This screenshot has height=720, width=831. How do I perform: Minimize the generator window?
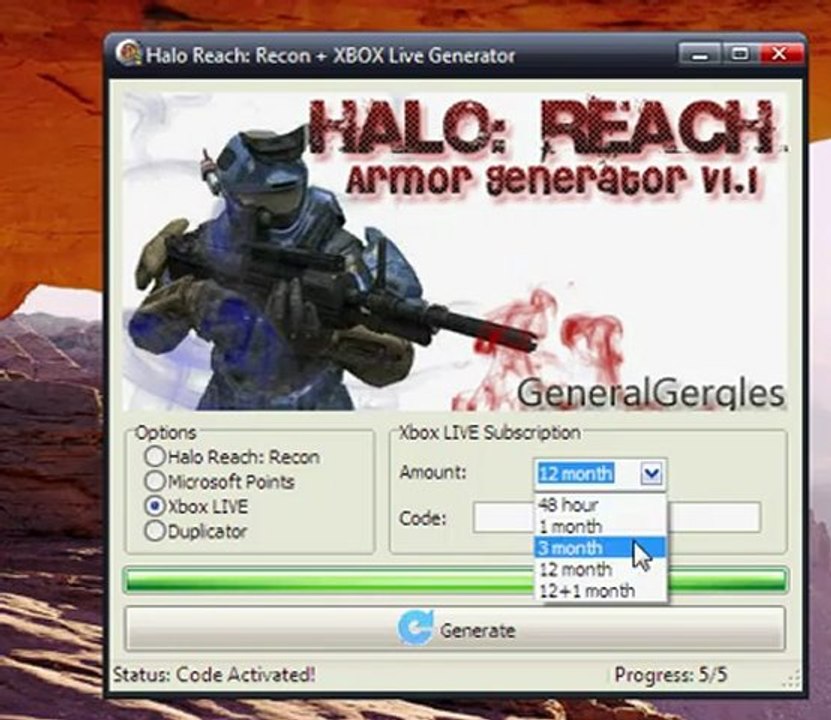[x=700, y=54]
